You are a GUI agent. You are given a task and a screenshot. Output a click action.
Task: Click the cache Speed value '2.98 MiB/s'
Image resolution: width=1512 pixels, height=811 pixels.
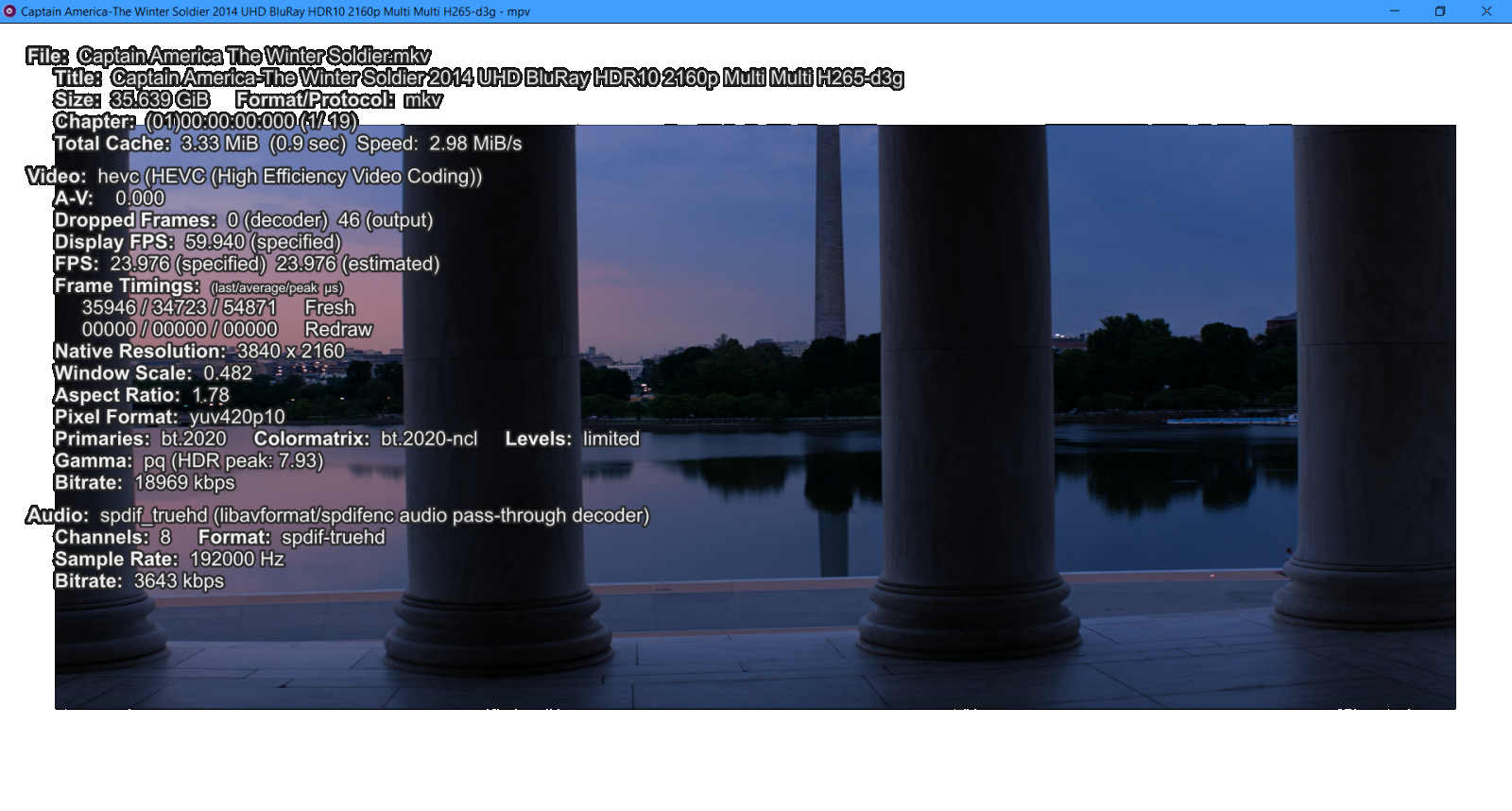click(x=475, y=144)
